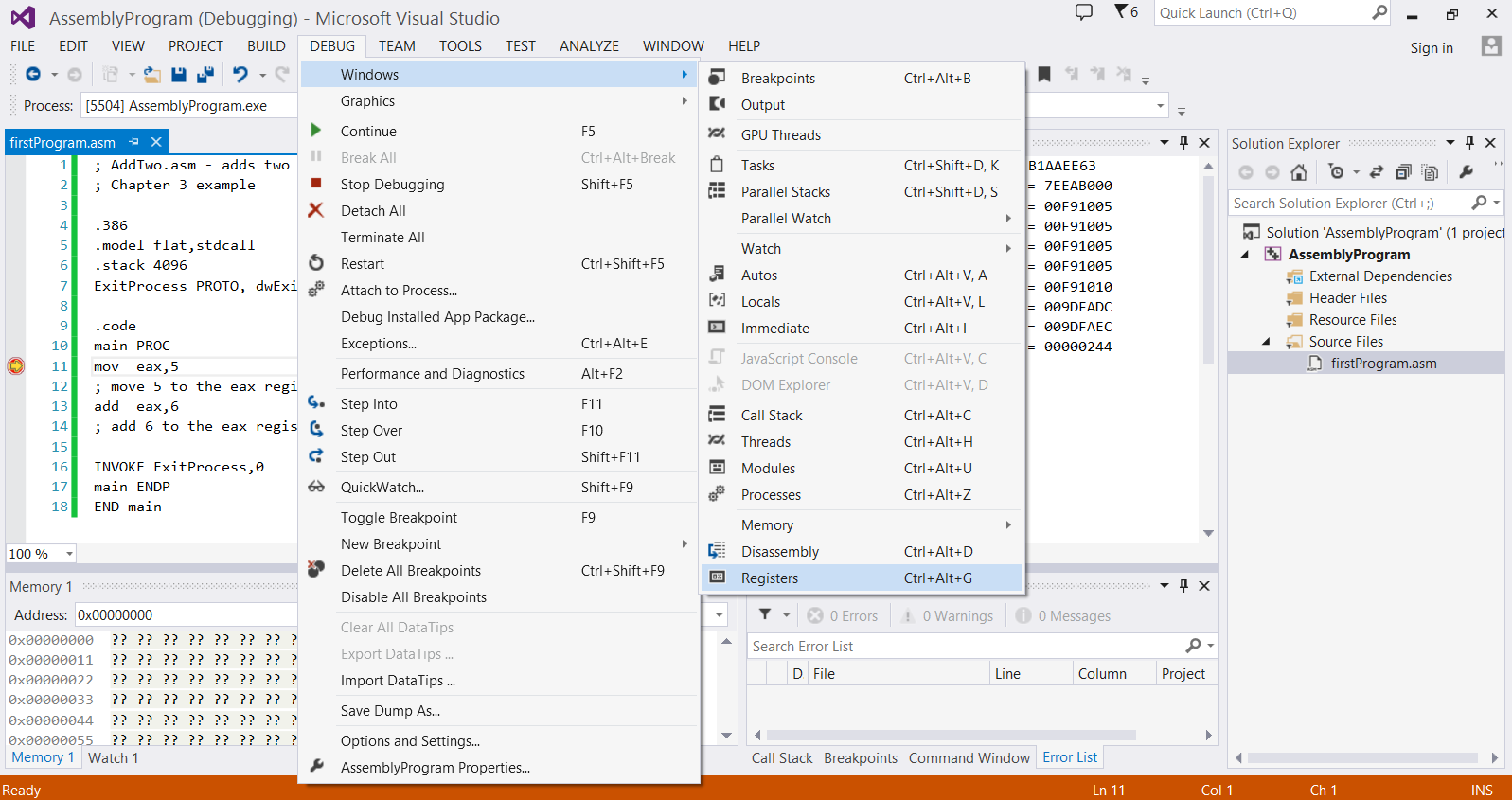
Task: Click the Sync/refresh icon in Solution Explorer
Action: coord(1377,172)
